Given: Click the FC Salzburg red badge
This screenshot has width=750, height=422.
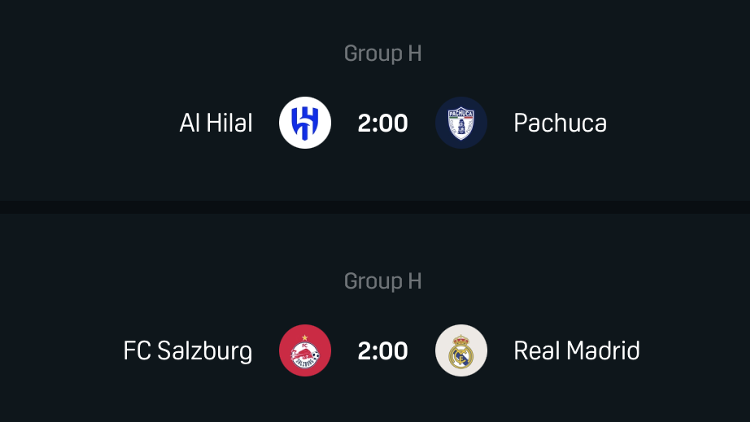Looking at the screenshot, I should pyautogui.click(x=305, y=351).
